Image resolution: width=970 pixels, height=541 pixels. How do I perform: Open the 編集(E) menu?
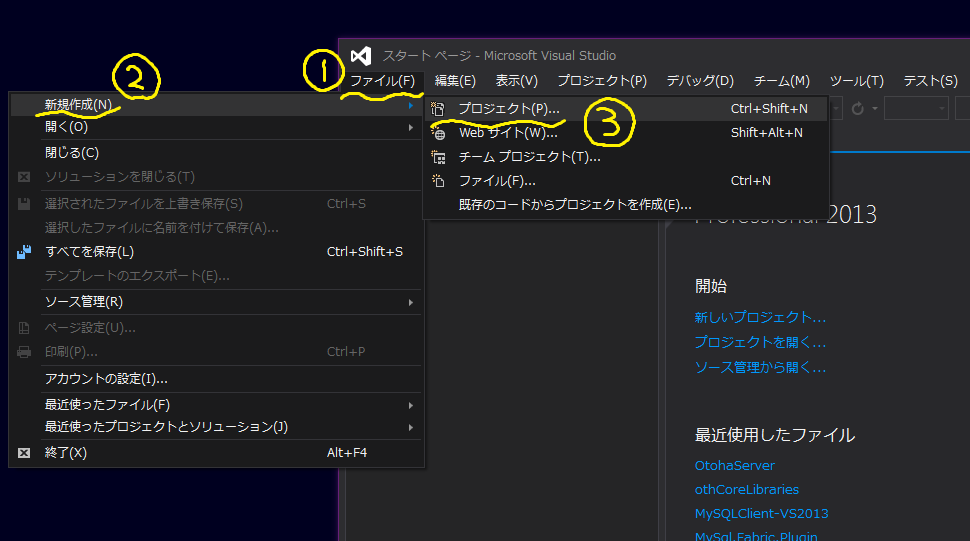pos(455,81)
